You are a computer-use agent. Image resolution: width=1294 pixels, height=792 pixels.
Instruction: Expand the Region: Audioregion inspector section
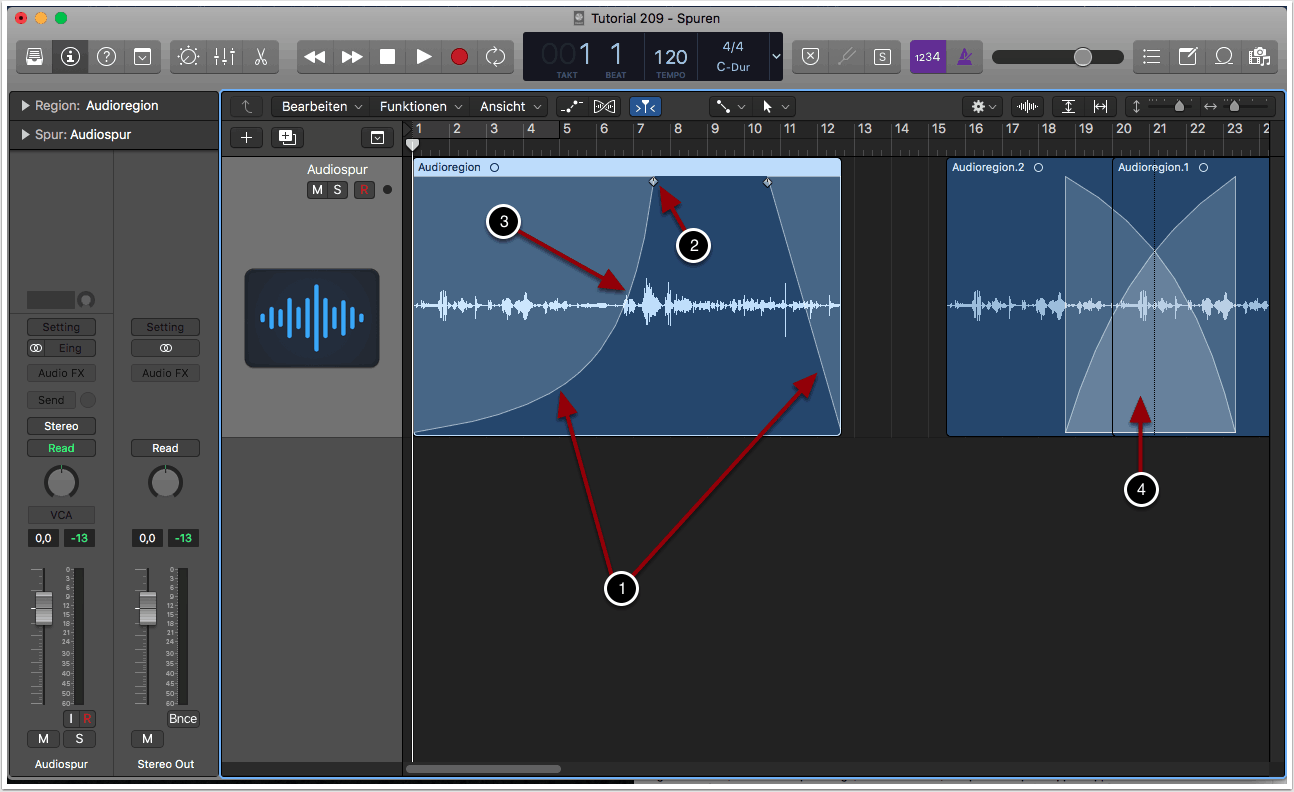coord(25,106)
